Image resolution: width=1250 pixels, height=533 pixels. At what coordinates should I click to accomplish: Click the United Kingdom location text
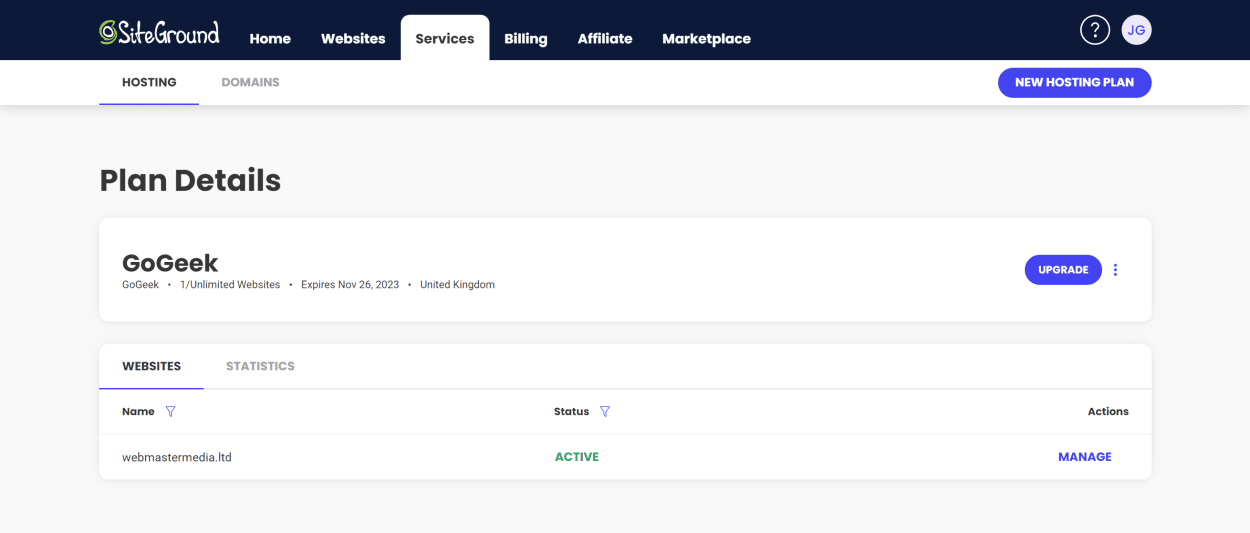point(457,285)
